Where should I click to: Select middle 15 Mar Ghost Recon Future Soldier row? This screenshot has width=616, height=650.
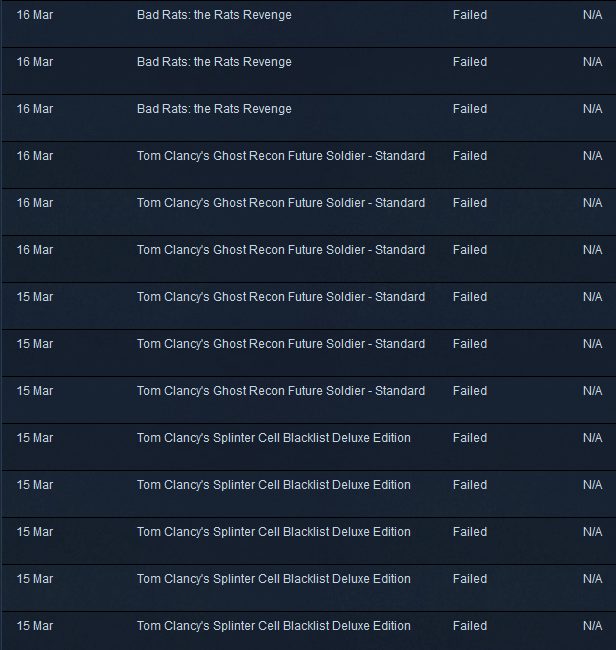(309, 353)
